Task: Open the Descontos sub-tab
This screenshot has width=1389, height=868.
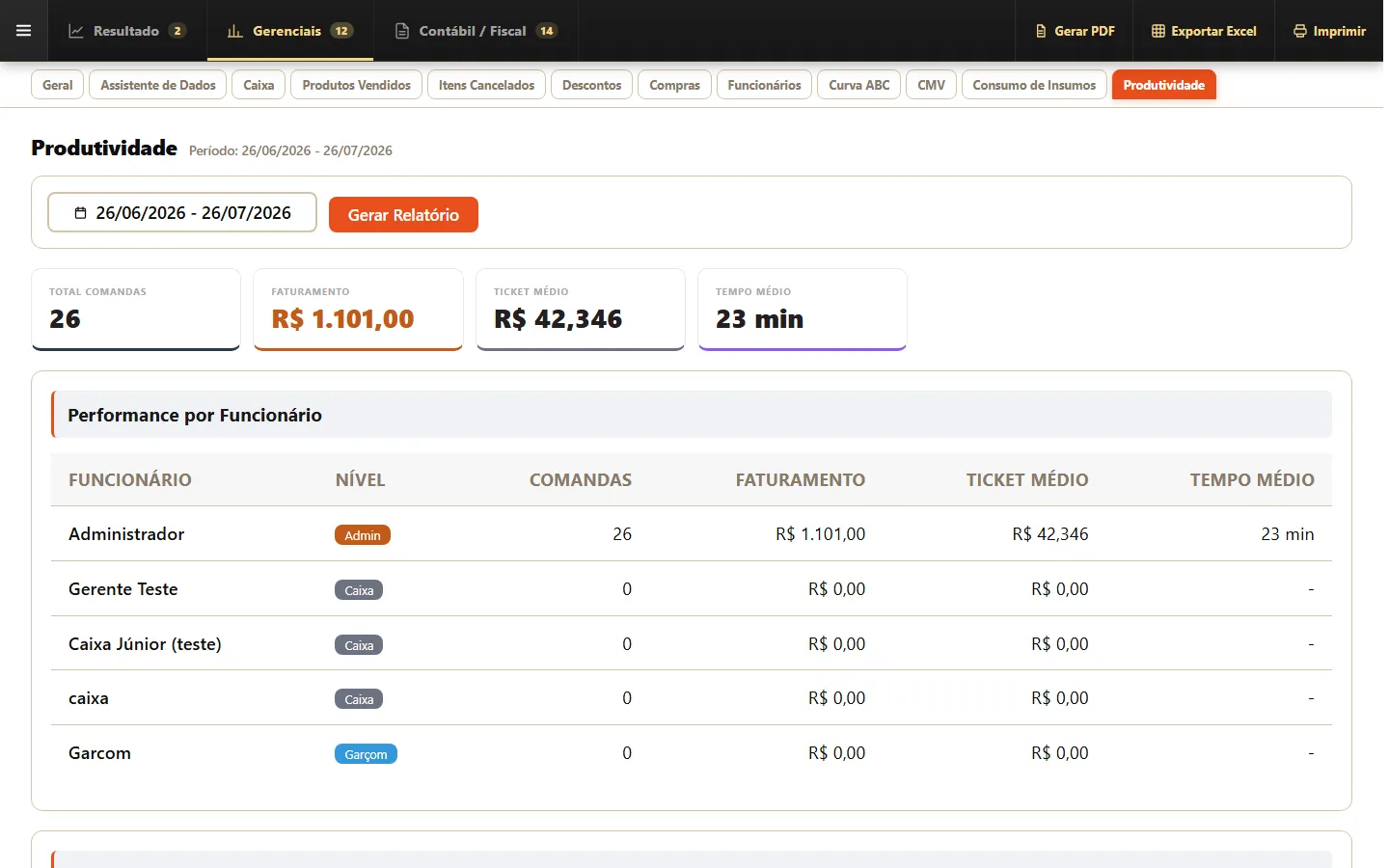Action: click(x=592, y=85)
